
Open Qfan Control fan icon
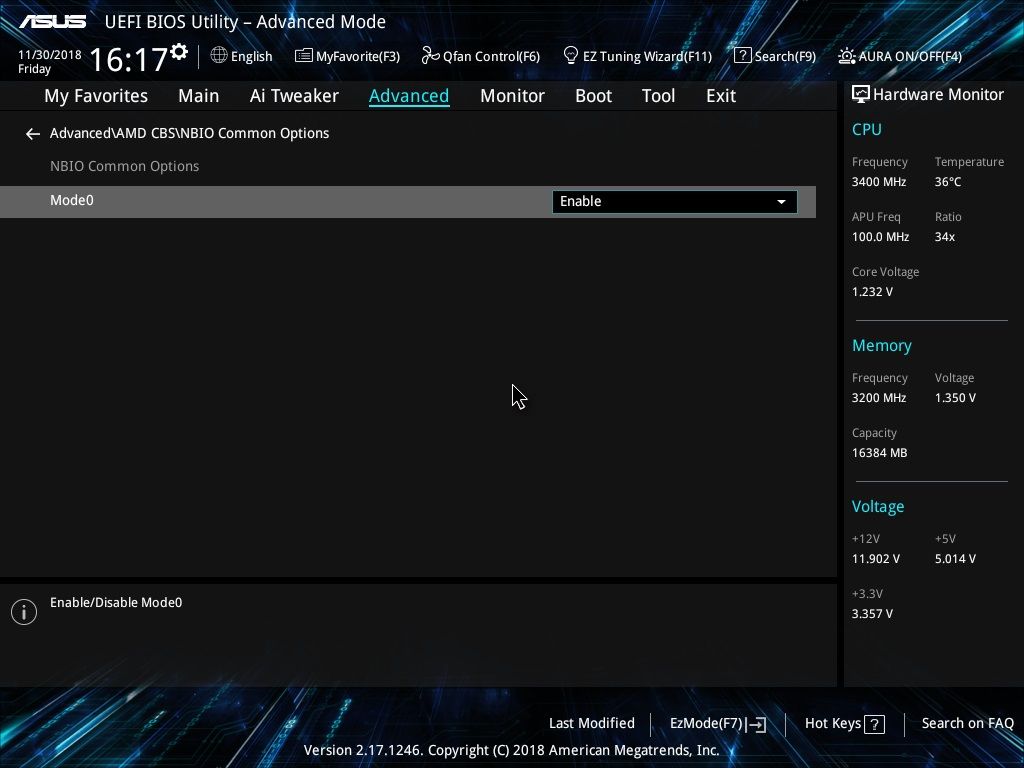[x=430, y=56]
